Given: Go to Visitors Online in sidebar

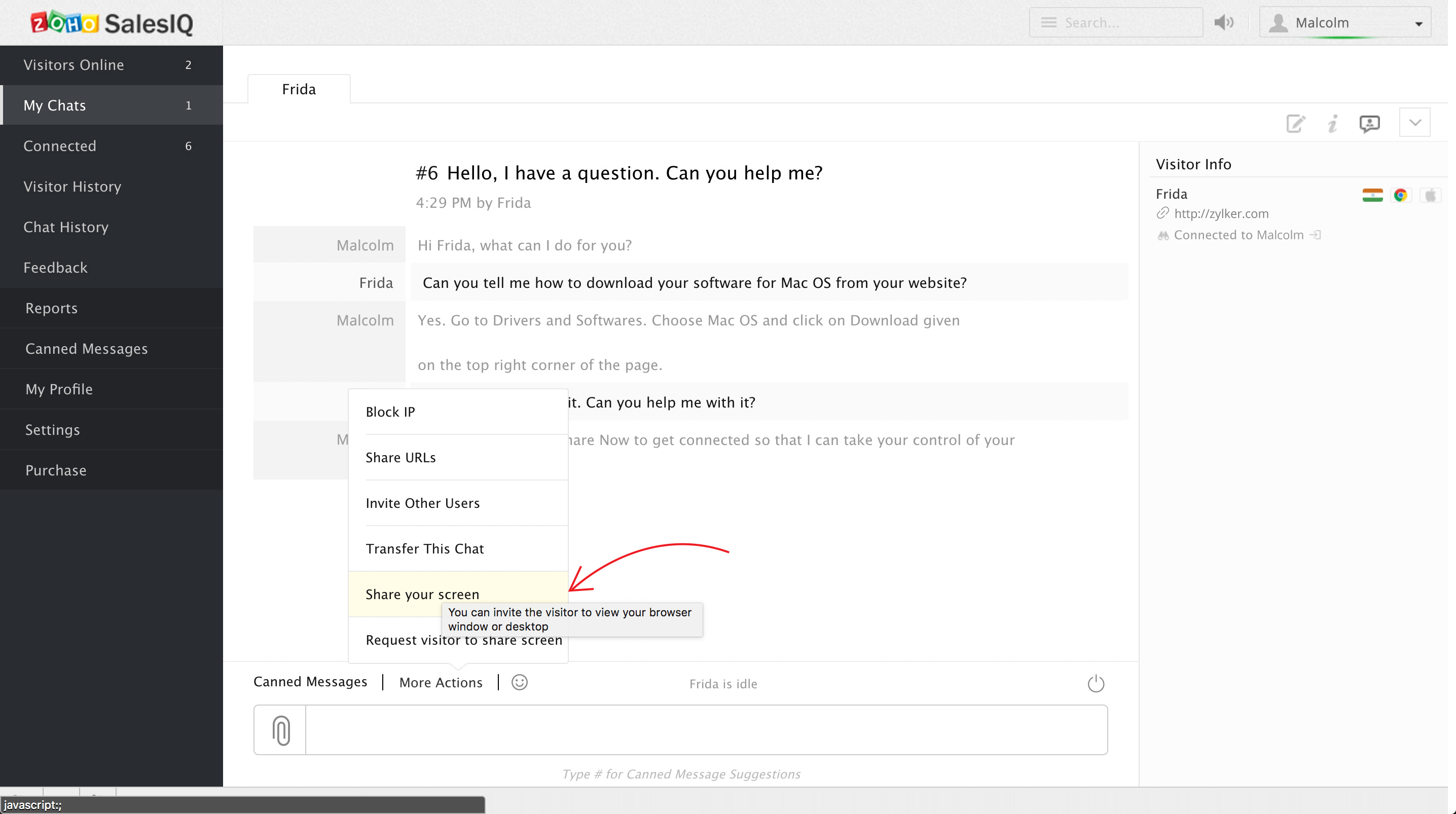Looking at the screenshot, I should [x=74, y=65].
